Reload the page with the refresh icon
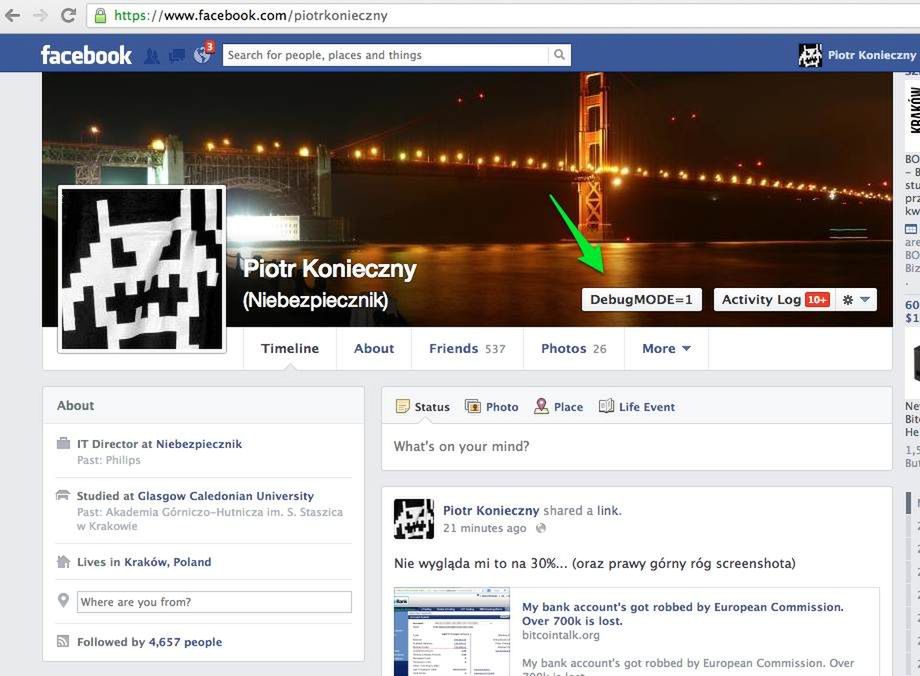Screen dimensions: 920x676 [69, 15]
